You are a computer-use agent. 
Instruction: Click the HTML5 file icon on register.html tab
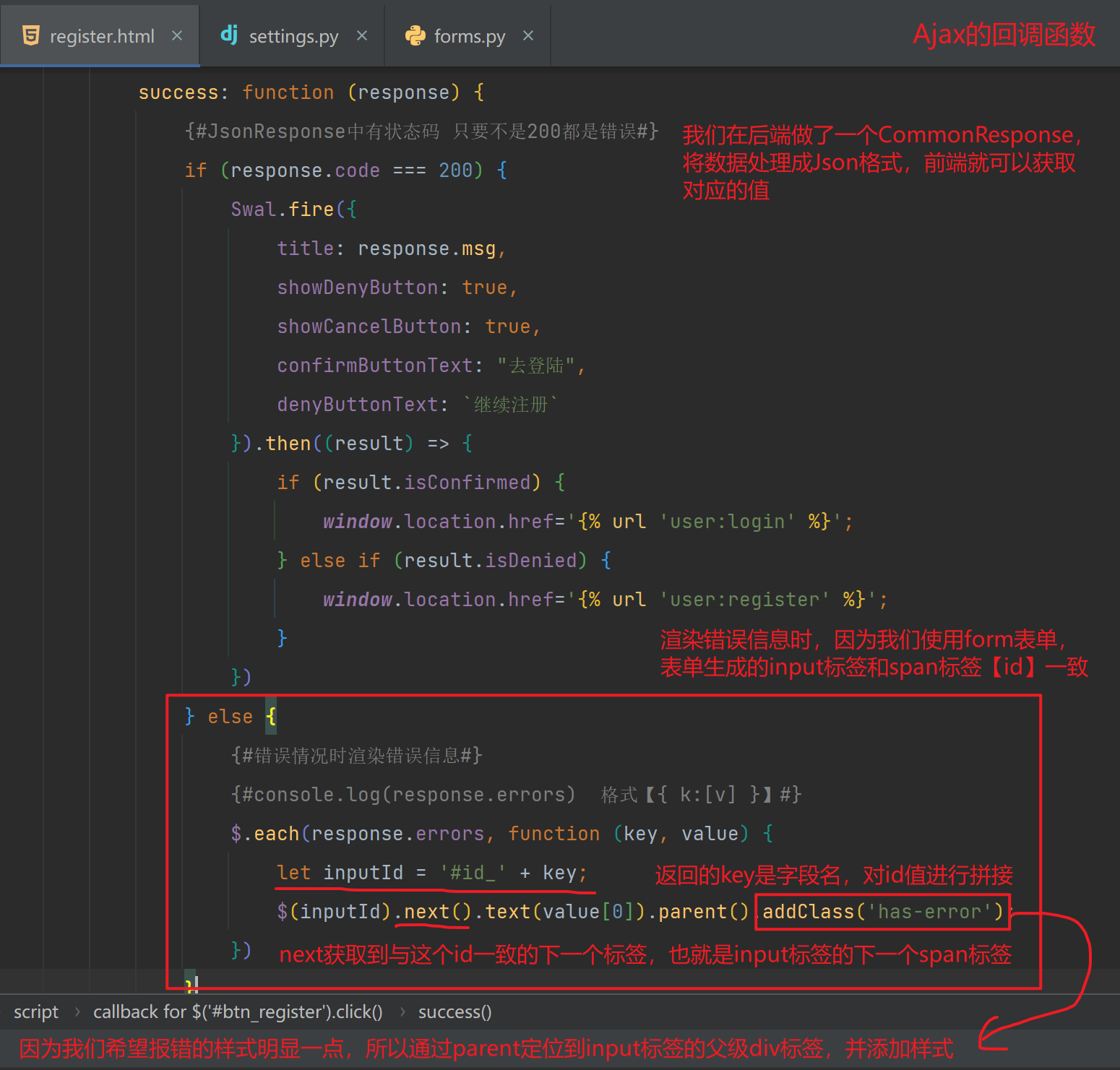pyautogui.click(x=31, y=35)
